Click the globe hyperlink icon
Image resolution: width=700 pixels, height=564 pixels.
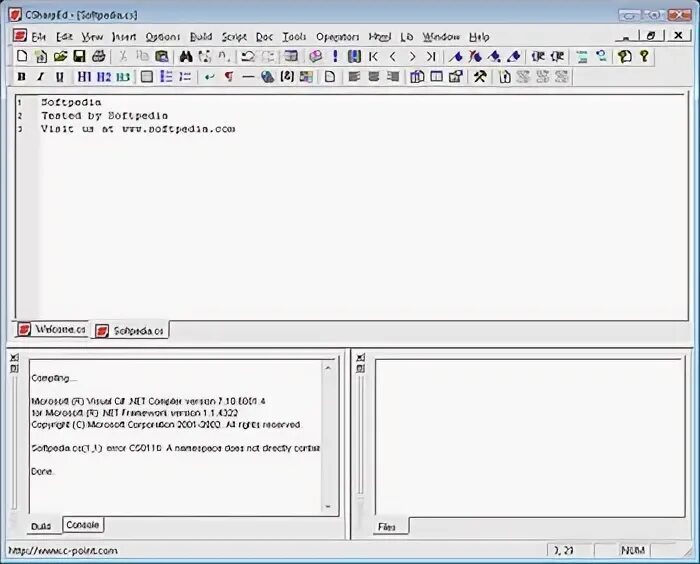click(267, 77)
